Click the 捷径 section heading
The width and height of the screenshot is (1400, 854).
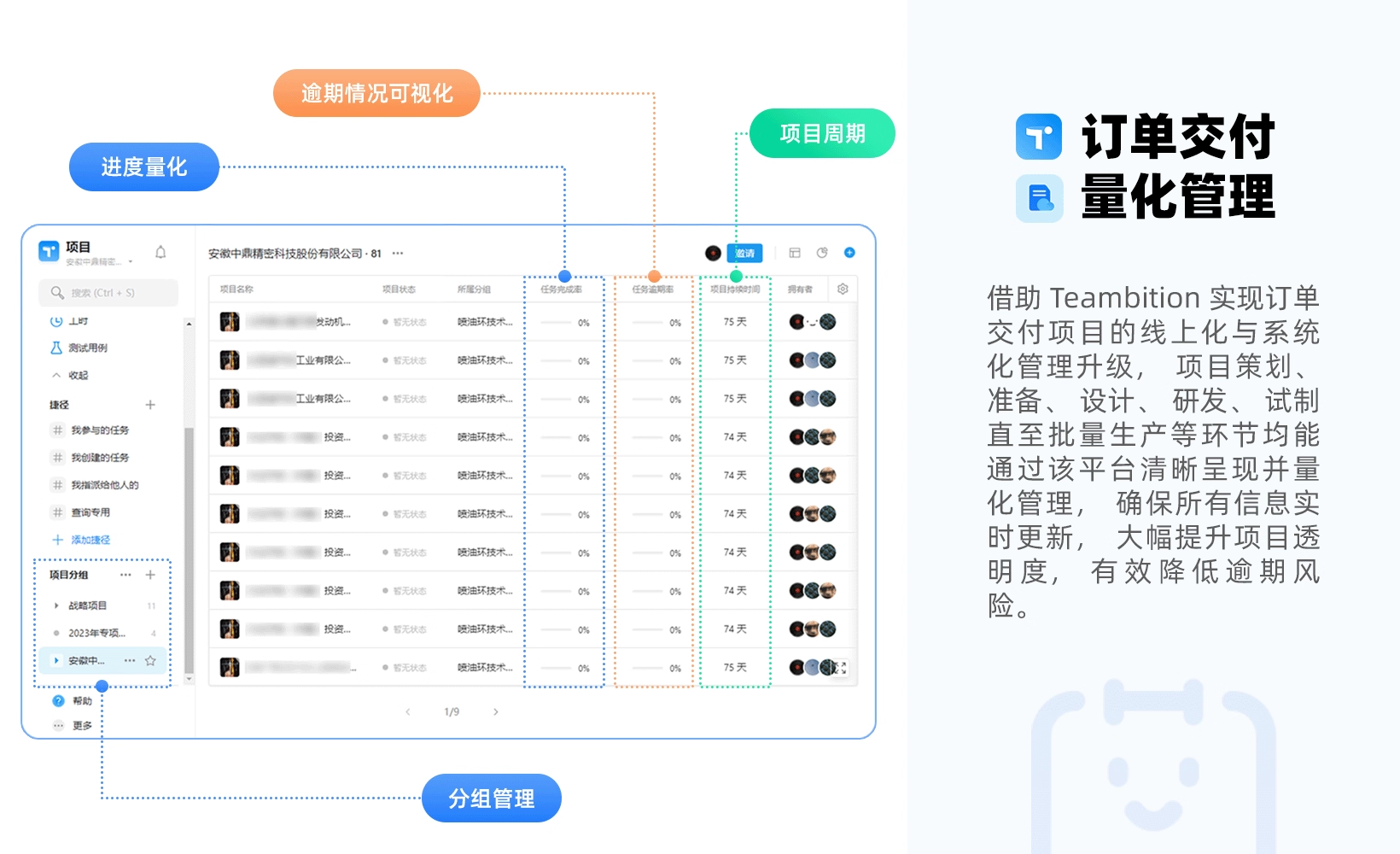pos(59,405)
